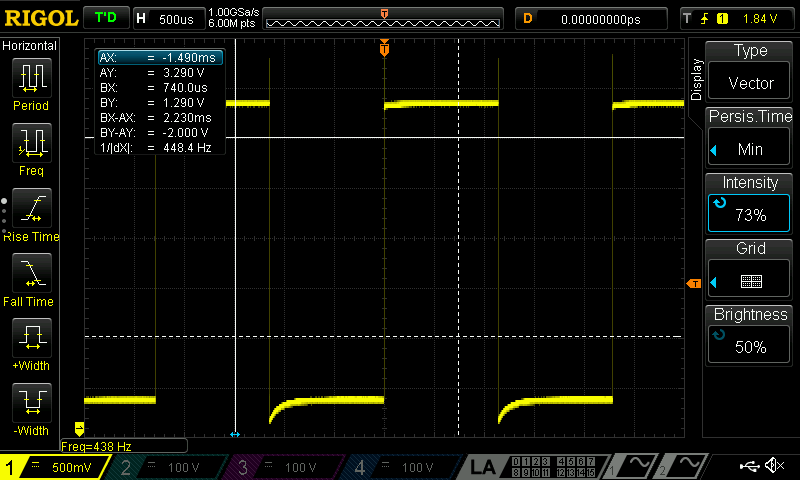
Task: Click the grid style icon
Action: (751, 281)
